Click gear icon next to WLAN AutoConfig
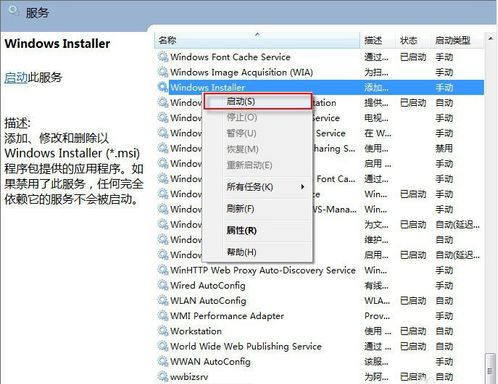498x384 pixels. tap(163, 301)
